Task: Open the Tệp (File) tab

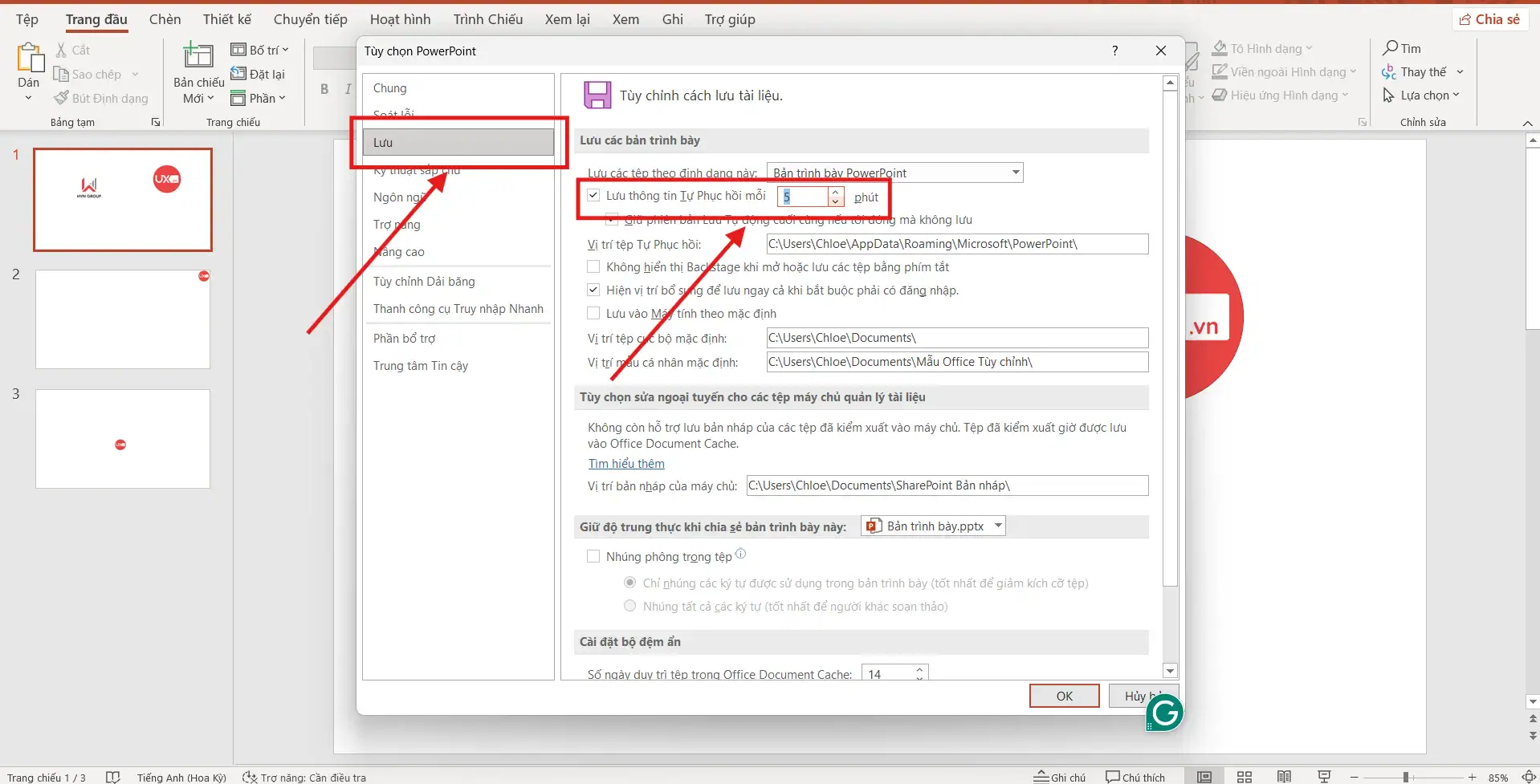Action: tap(26, 19)
